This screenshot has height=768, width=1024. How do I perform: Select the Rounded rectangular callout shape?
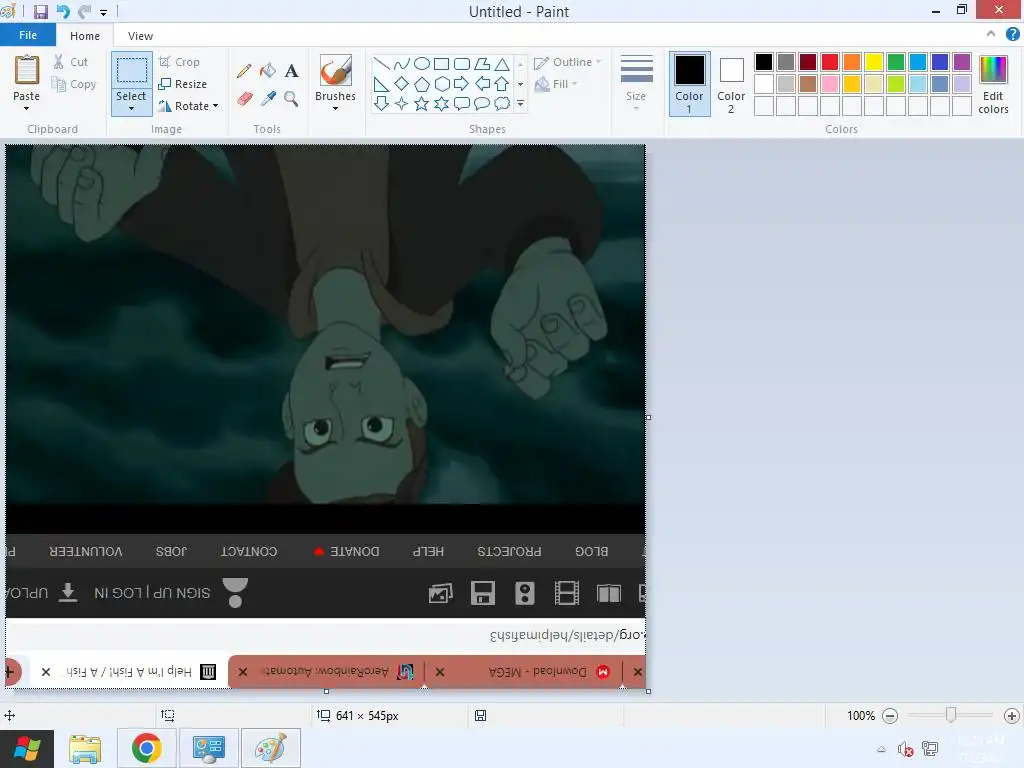462,104
